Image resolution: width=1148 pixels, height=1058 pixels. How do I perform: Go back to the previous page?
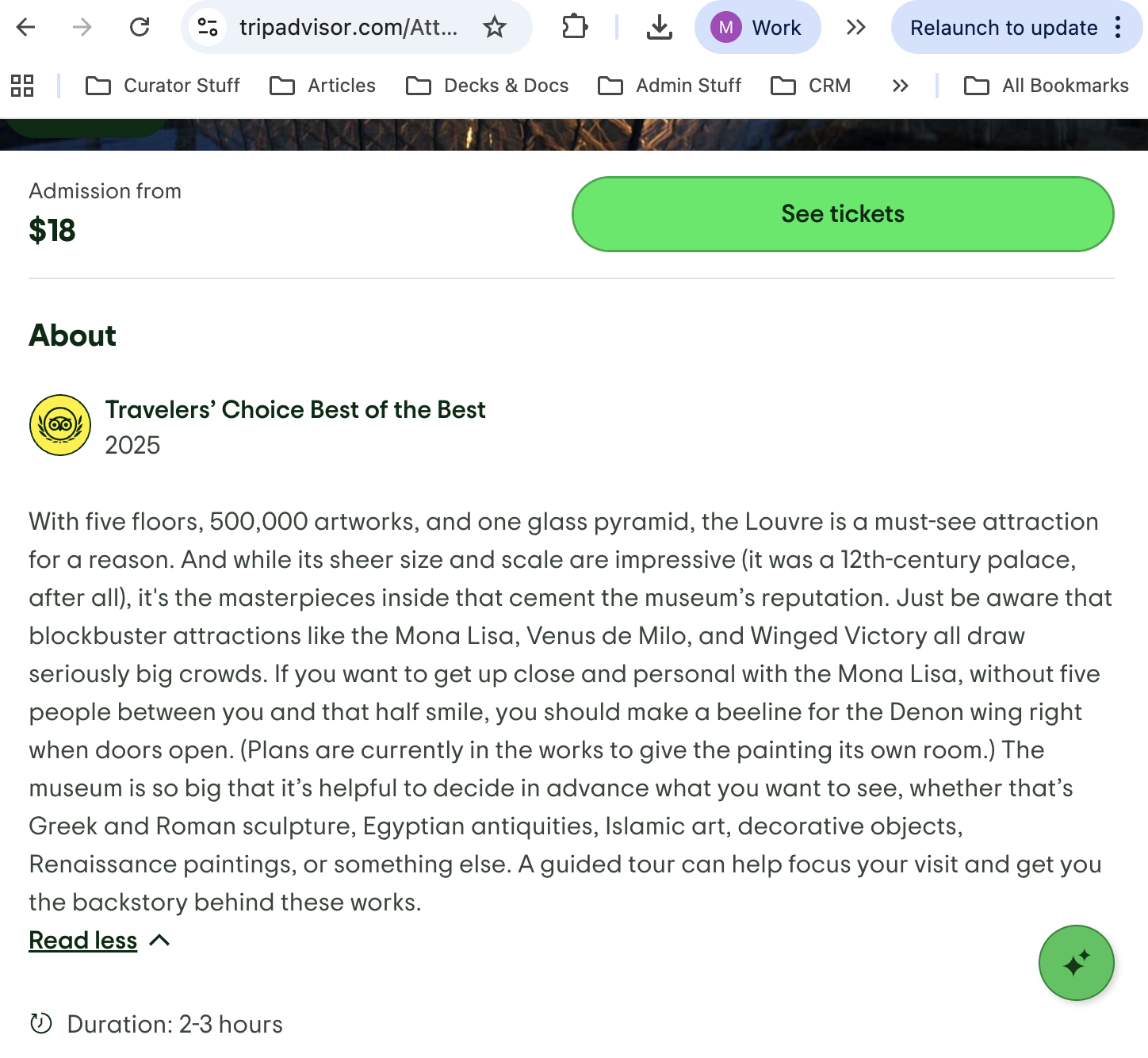tap(26, 28)
